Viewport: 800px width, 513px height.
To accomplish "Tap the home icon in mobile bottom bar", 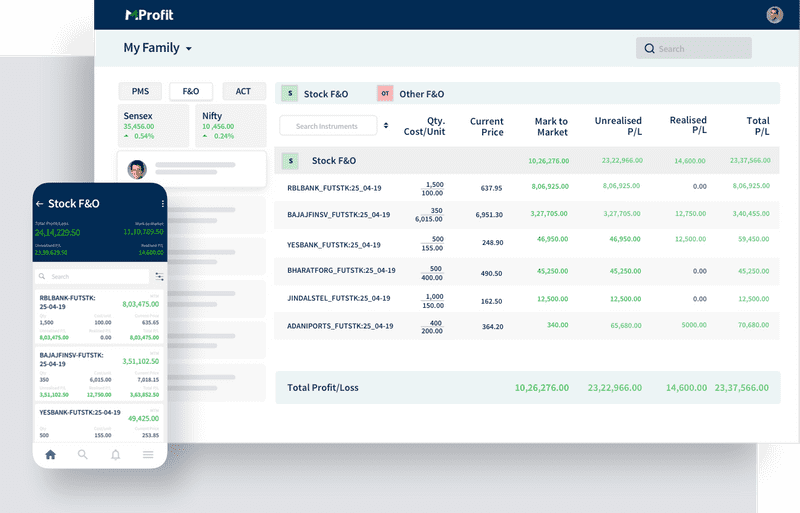I will click(51, 454).
